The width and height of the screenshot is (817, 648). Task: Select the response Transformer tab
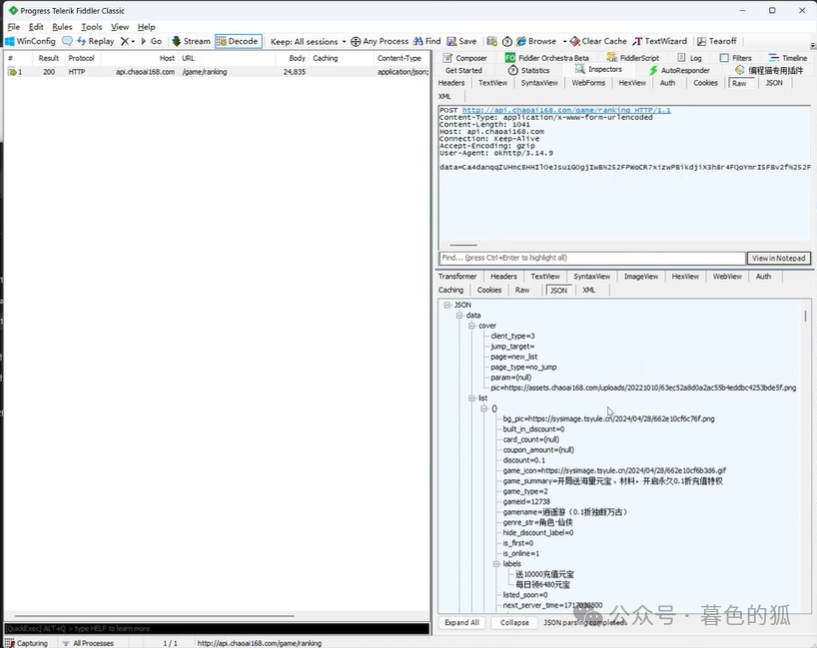point(457,277)
